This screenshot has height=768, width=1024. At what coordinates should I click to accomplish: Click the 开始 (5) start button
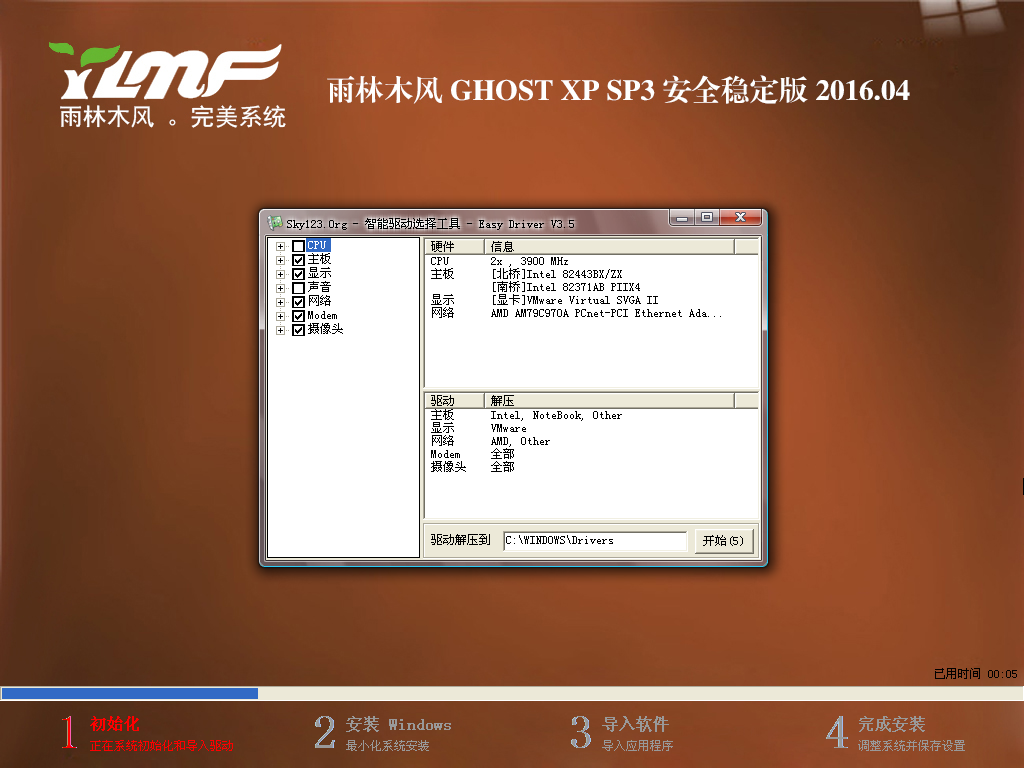[x=723, y=541]
